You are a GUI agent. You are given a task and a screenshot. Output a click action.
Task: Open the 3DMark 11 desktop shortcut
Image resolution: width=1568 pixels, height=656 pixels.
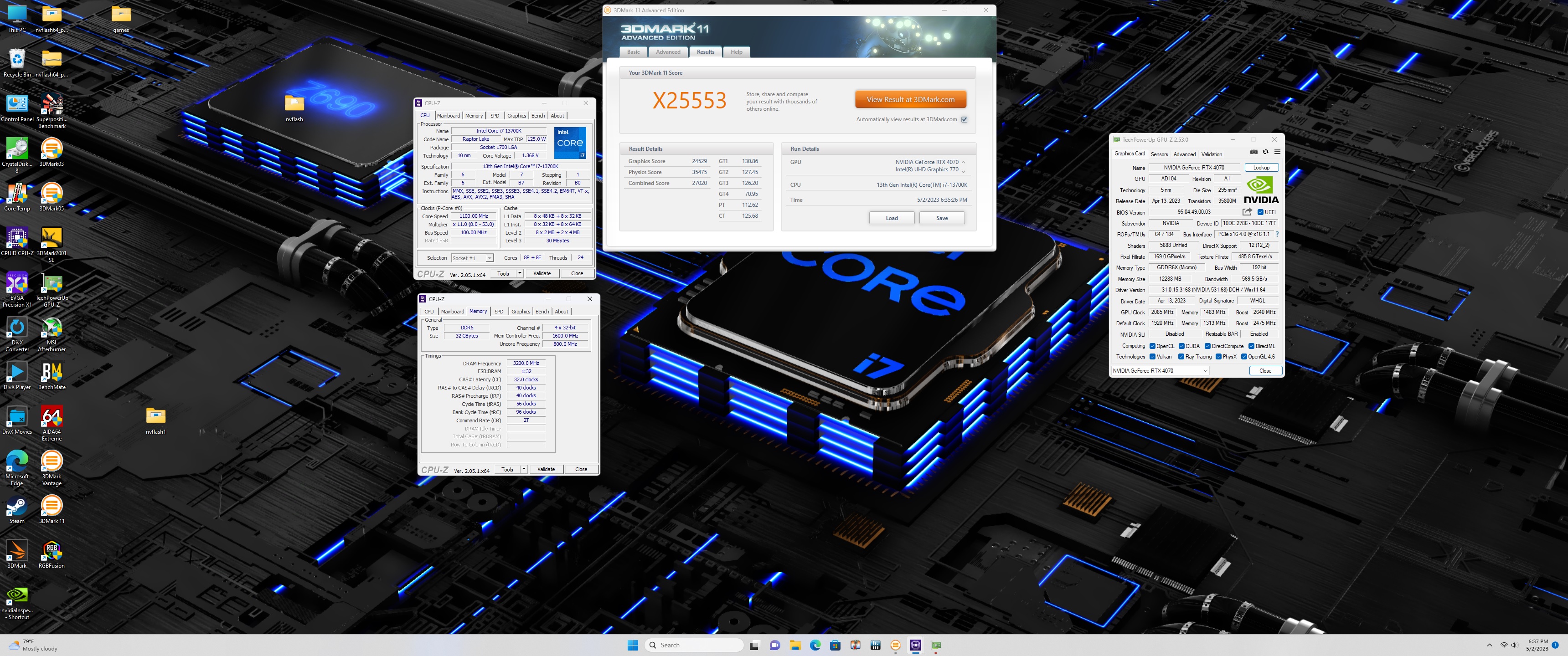52,509
